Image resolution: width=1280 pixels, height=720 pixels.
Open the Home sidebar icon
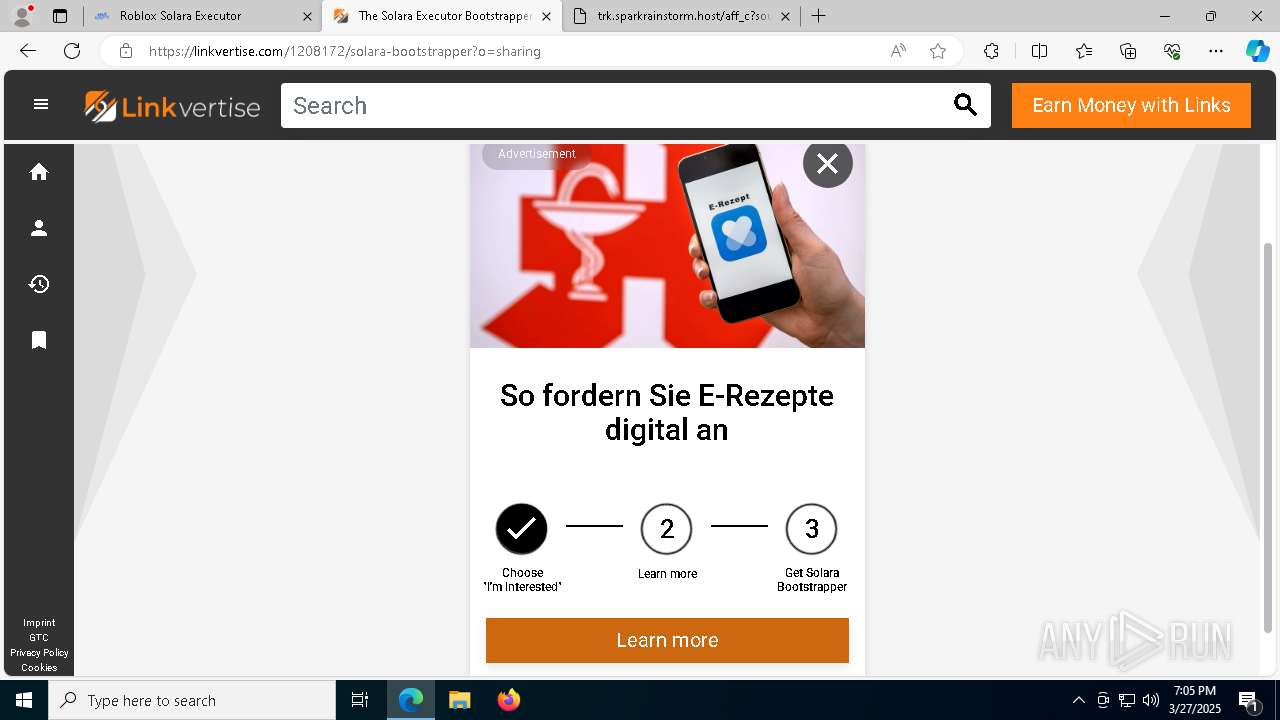(39, 172)
